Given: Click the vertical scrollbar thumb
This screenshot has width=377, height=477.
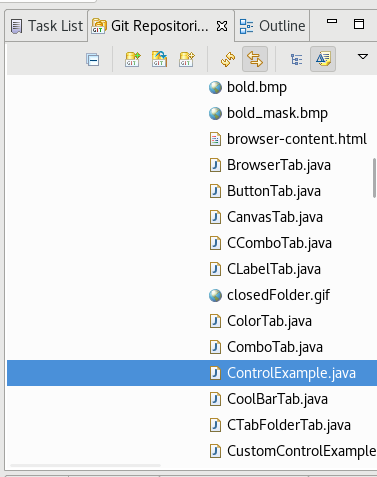Looking at the screenshot, I should point(375,178).
